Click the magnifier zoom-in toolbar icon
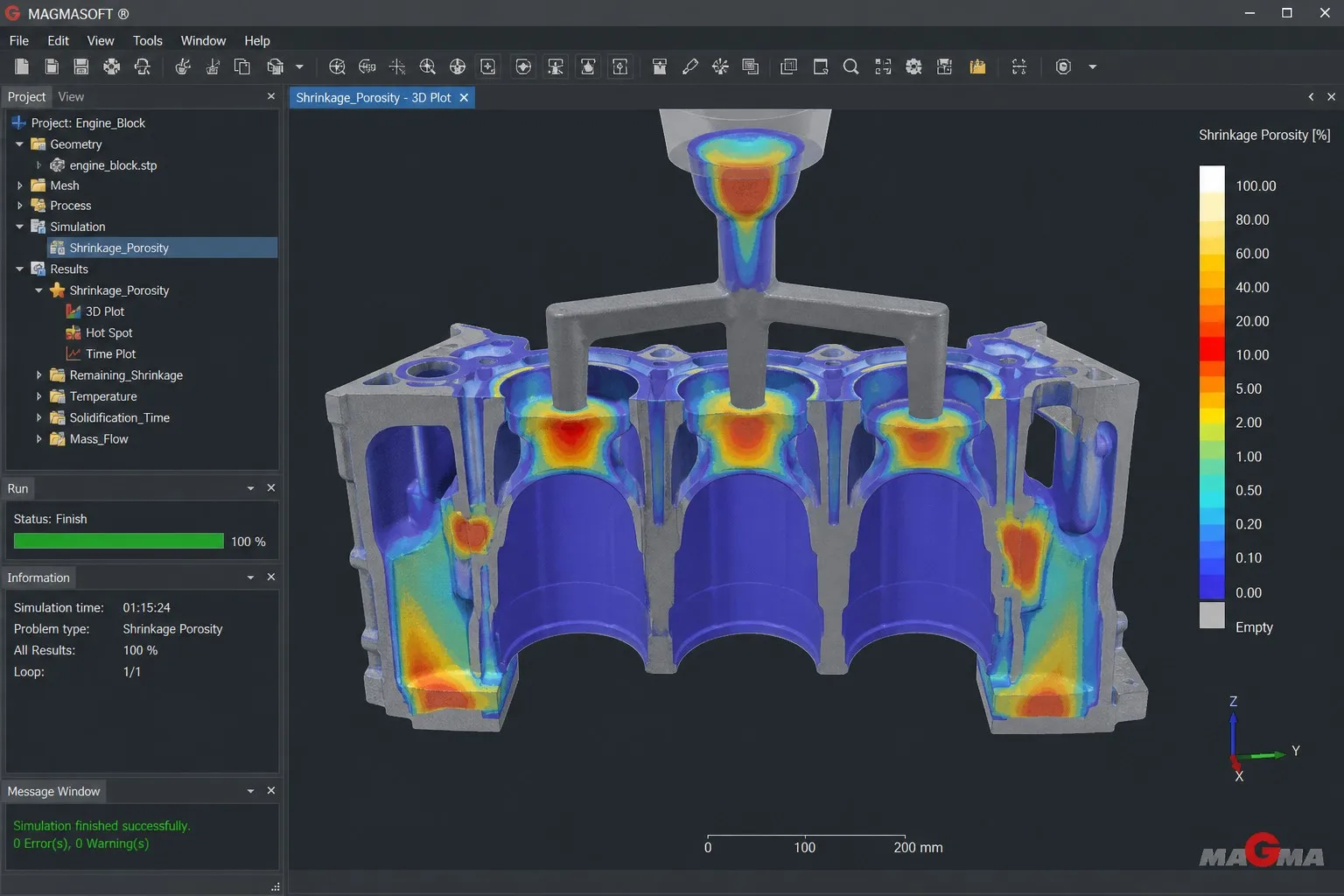The width and height of the screenshot is (1344, 896). pos(427,66)
